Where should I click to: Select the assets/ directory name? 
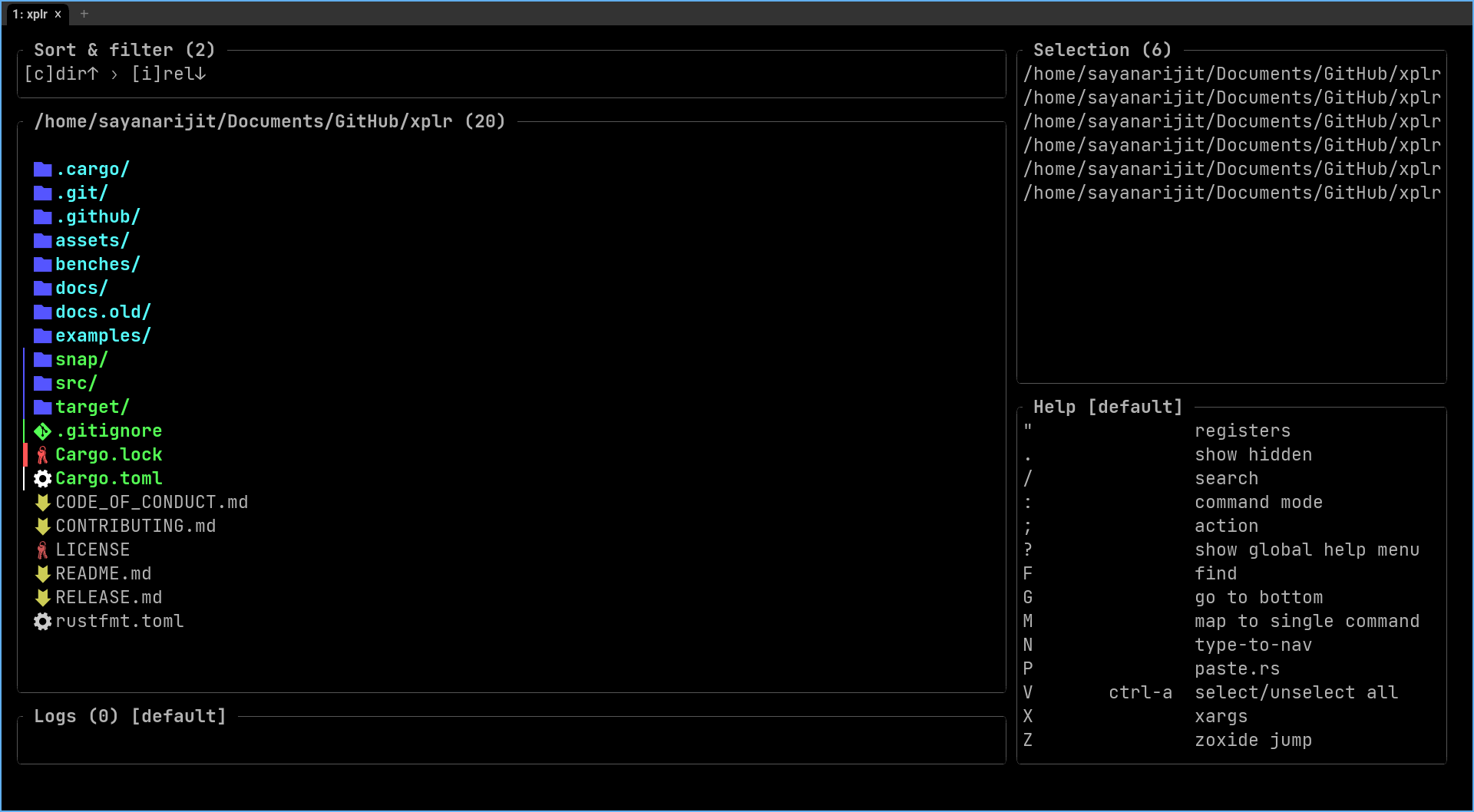pyautogui.click(x=93, y=241)
